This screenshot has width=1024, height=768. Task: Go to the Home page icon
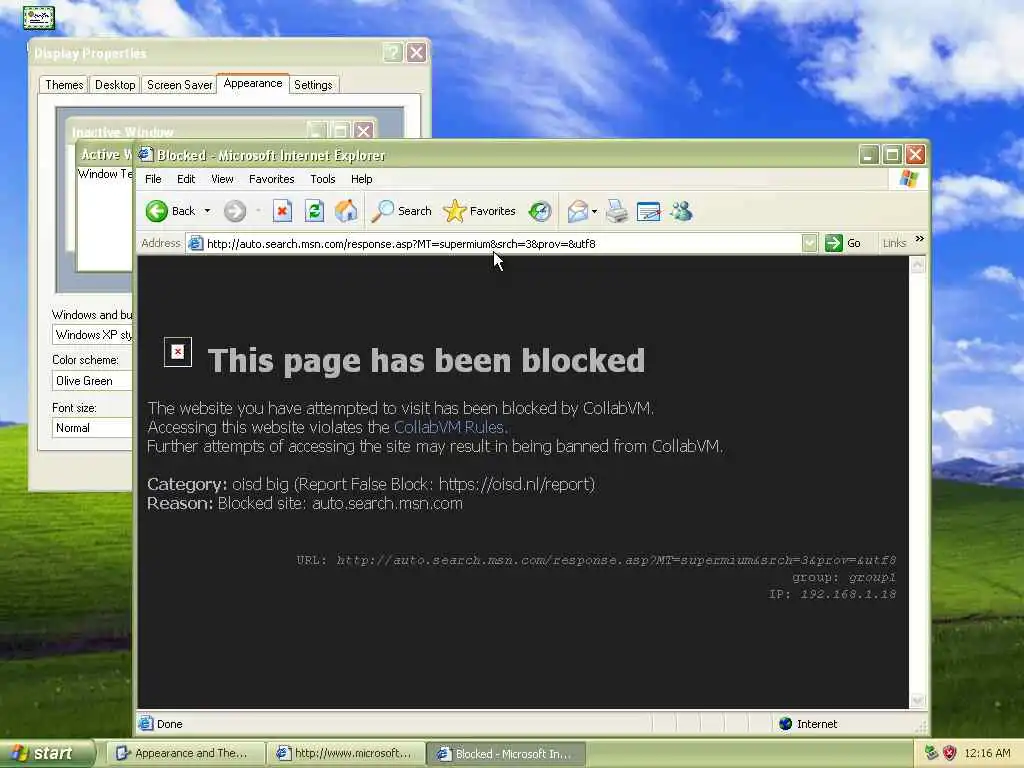(346, 211)
